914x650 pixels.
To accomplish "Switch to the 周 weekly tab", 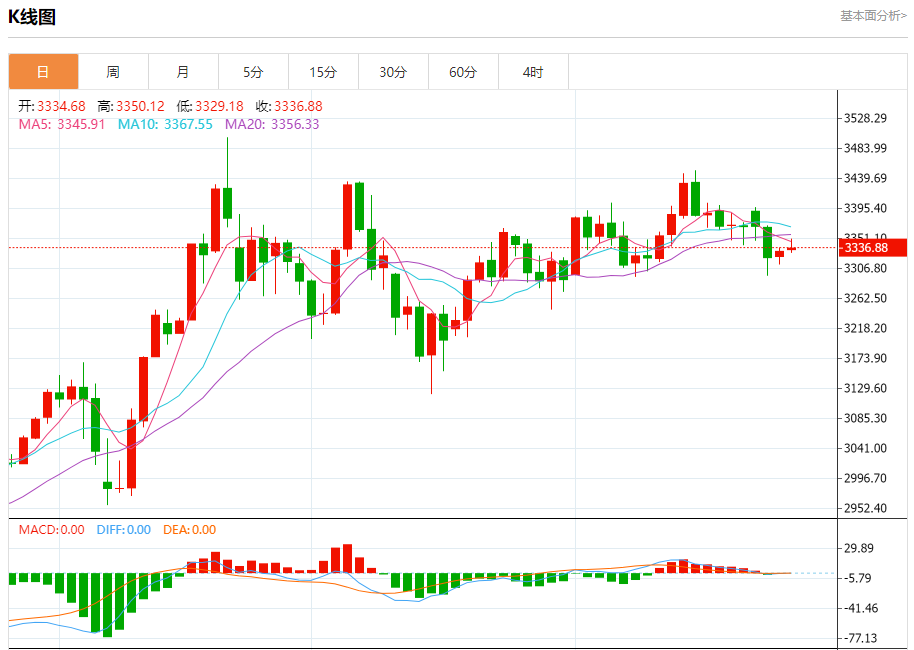I will [113, 72].
